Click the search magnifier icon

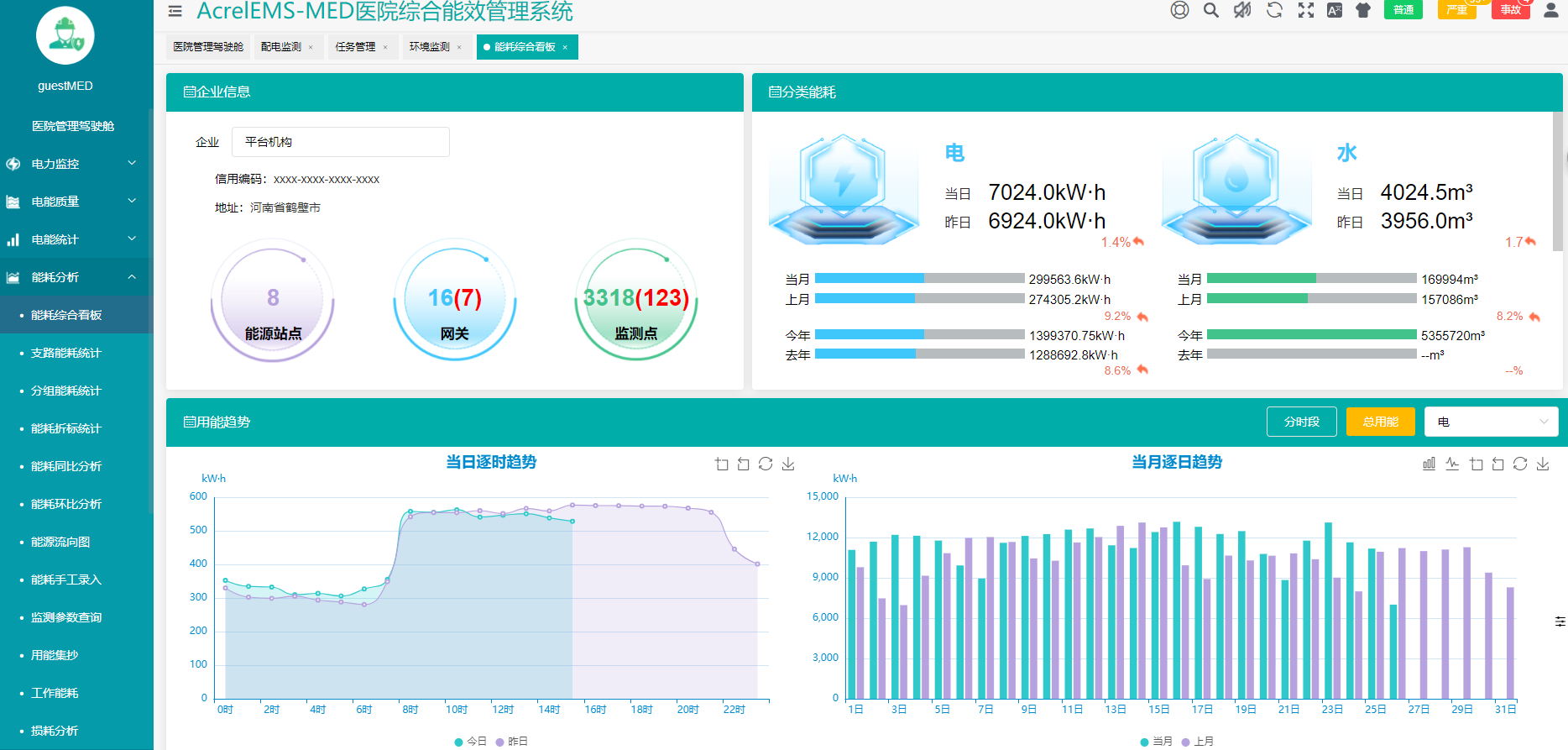coord(1210,10)
